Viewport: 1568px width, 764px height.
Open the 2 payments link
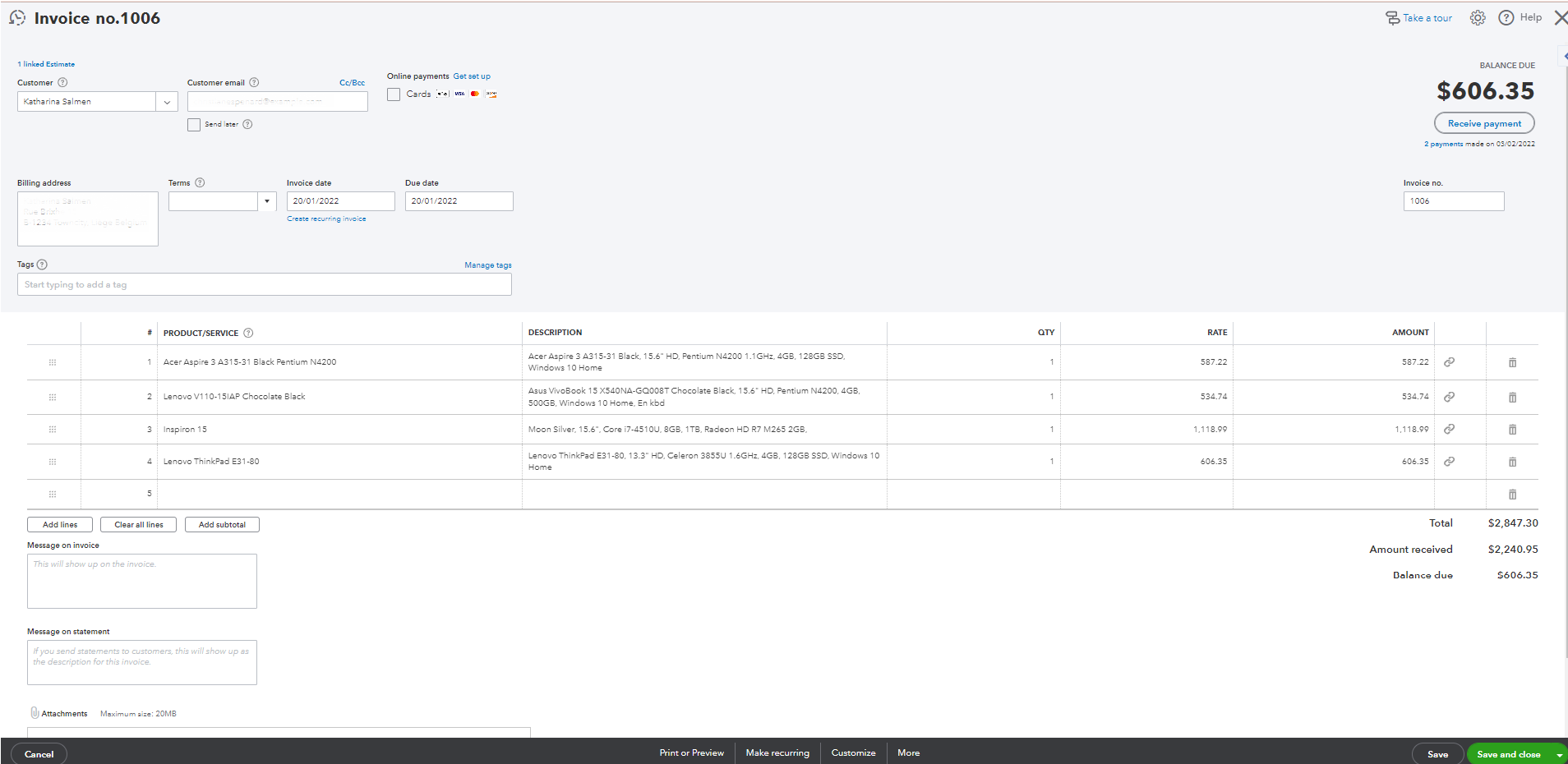[x=1443, y=144]
